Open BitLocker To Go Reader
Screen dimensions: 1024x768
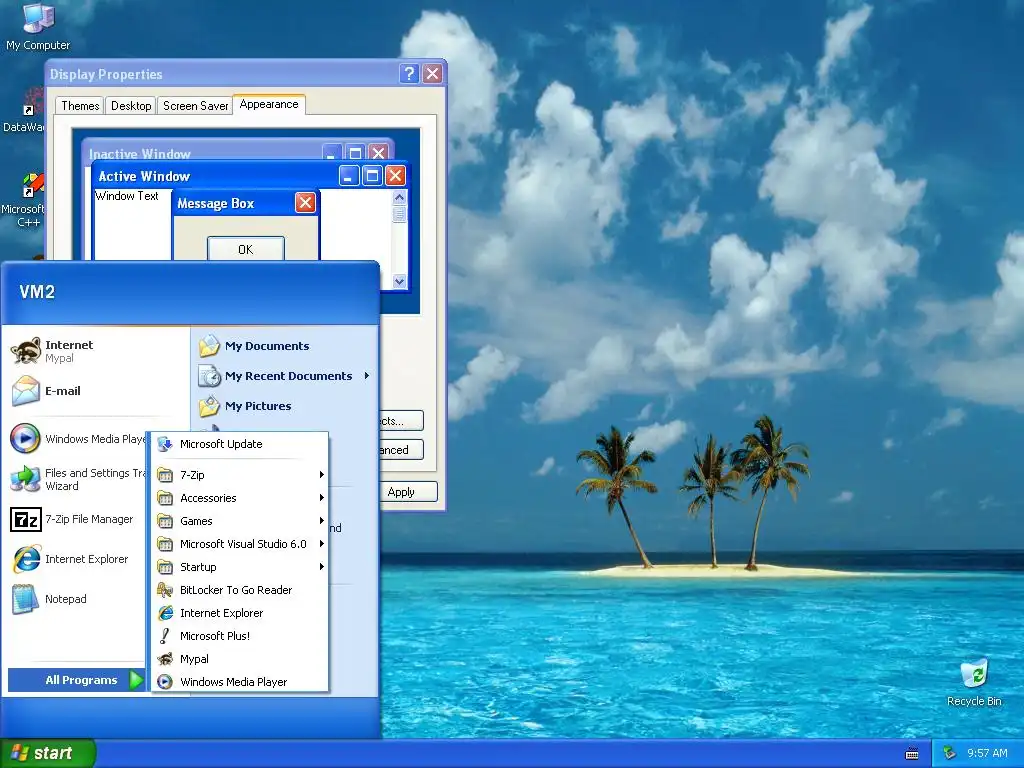point(240,590)
